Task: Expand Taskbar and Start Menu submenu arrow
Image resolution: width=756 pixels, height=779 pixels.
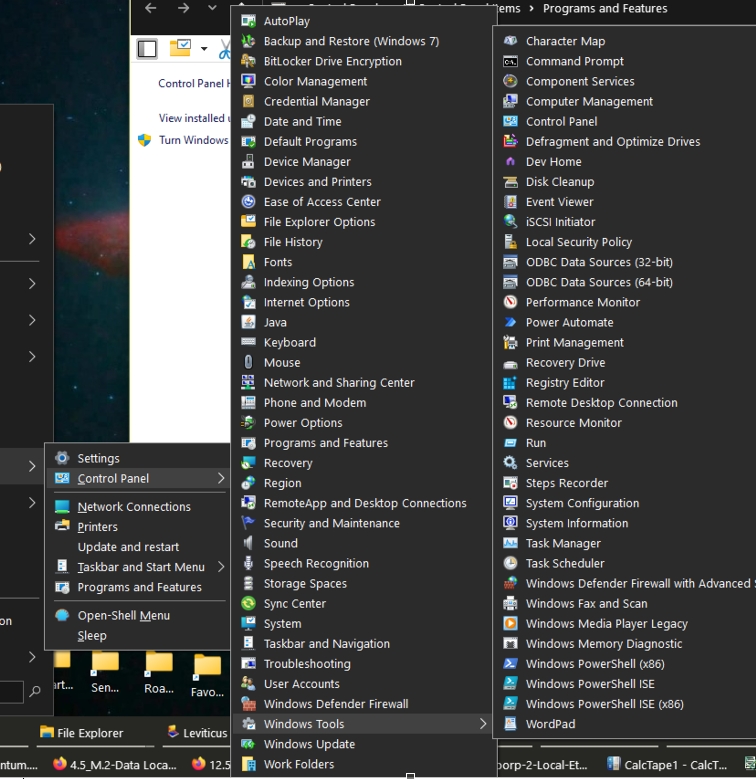Action: (x=221, y=567)
